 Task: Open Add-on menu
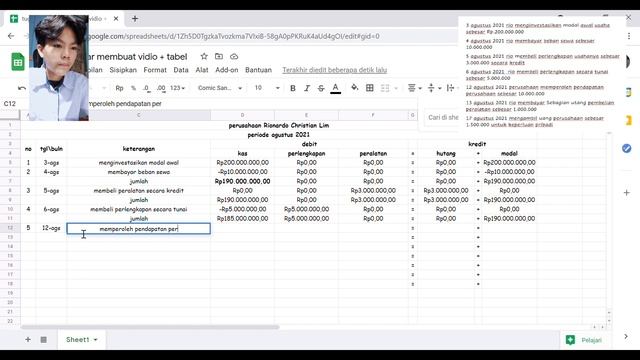tap(227, 70)
